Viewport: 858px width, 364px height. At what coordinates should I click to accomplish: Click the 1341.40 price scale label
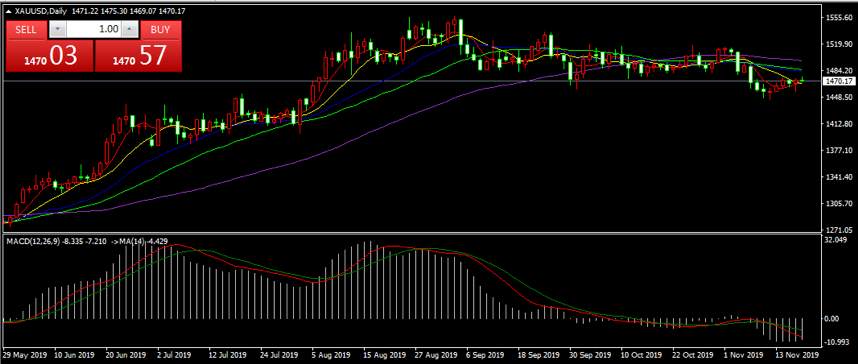839,177
